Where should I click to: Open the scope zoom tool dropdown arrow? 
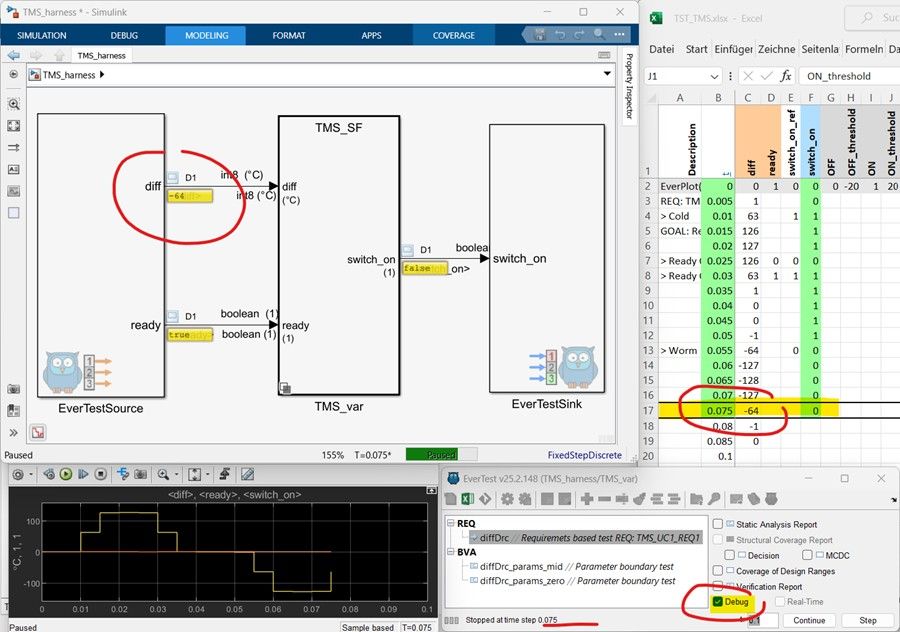pos(176,474)
